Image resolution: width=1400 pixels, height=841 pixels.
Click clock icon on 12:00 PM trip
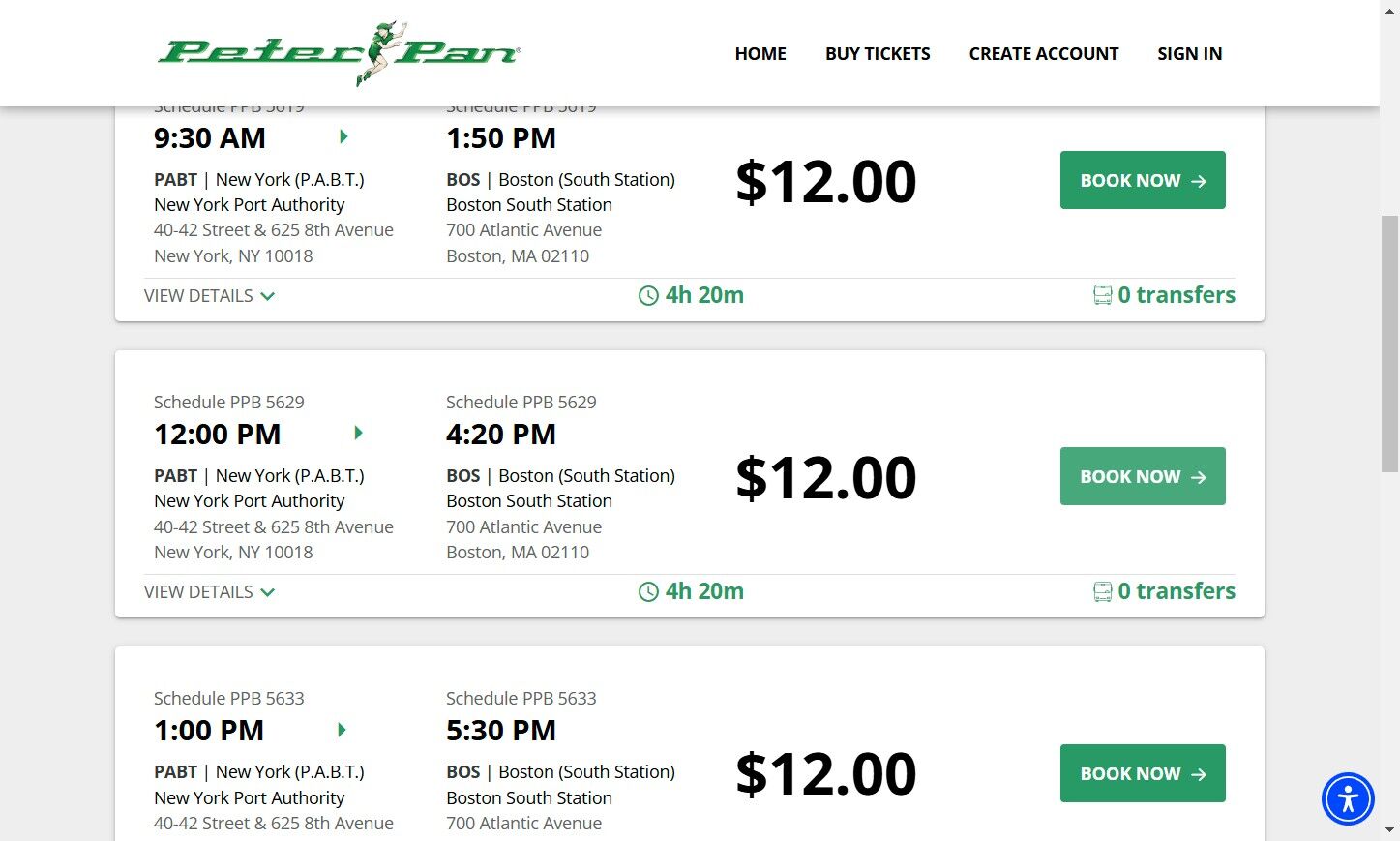648,592
